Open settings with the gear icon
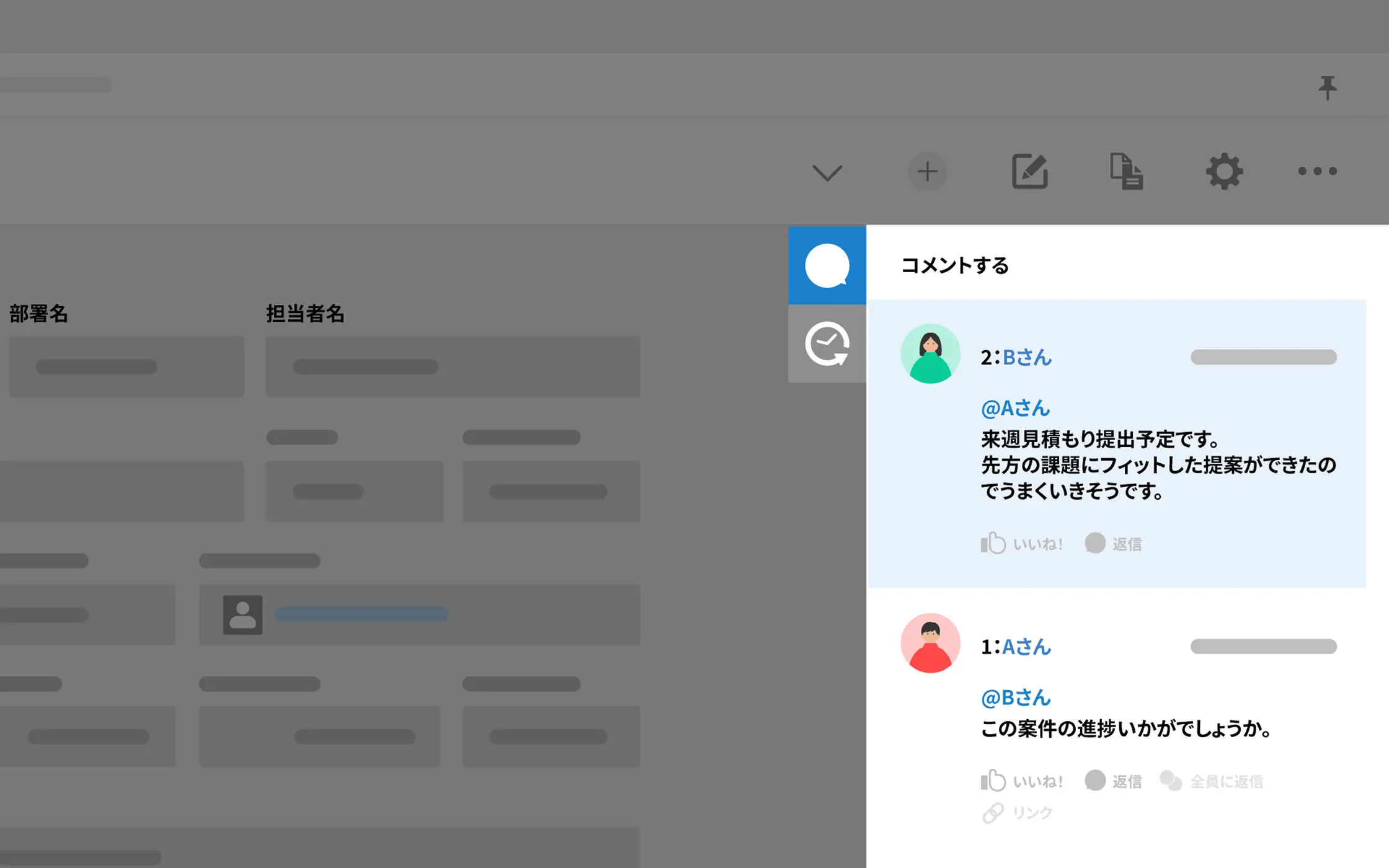Image resolution: width=1389 pixels, height=868 pixels. point(1223,171)
